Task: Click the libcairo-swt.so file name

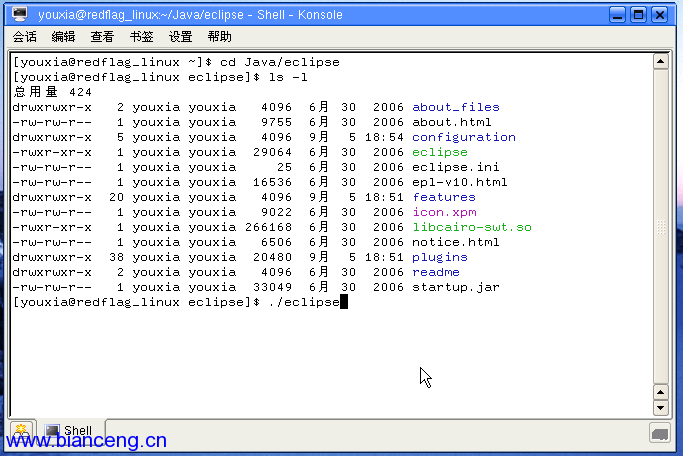Action: (472, 227)
